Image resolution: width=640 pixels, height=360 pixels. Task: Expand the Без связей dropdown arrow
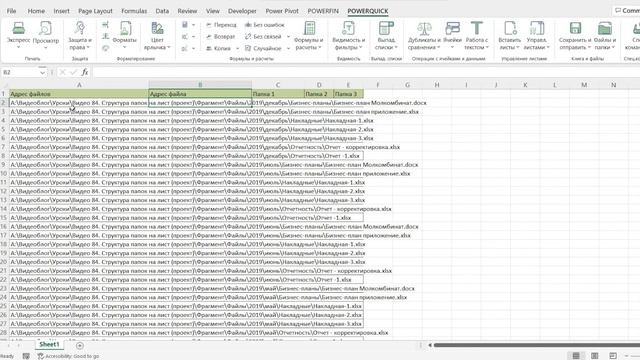click(x=288, y=37)
